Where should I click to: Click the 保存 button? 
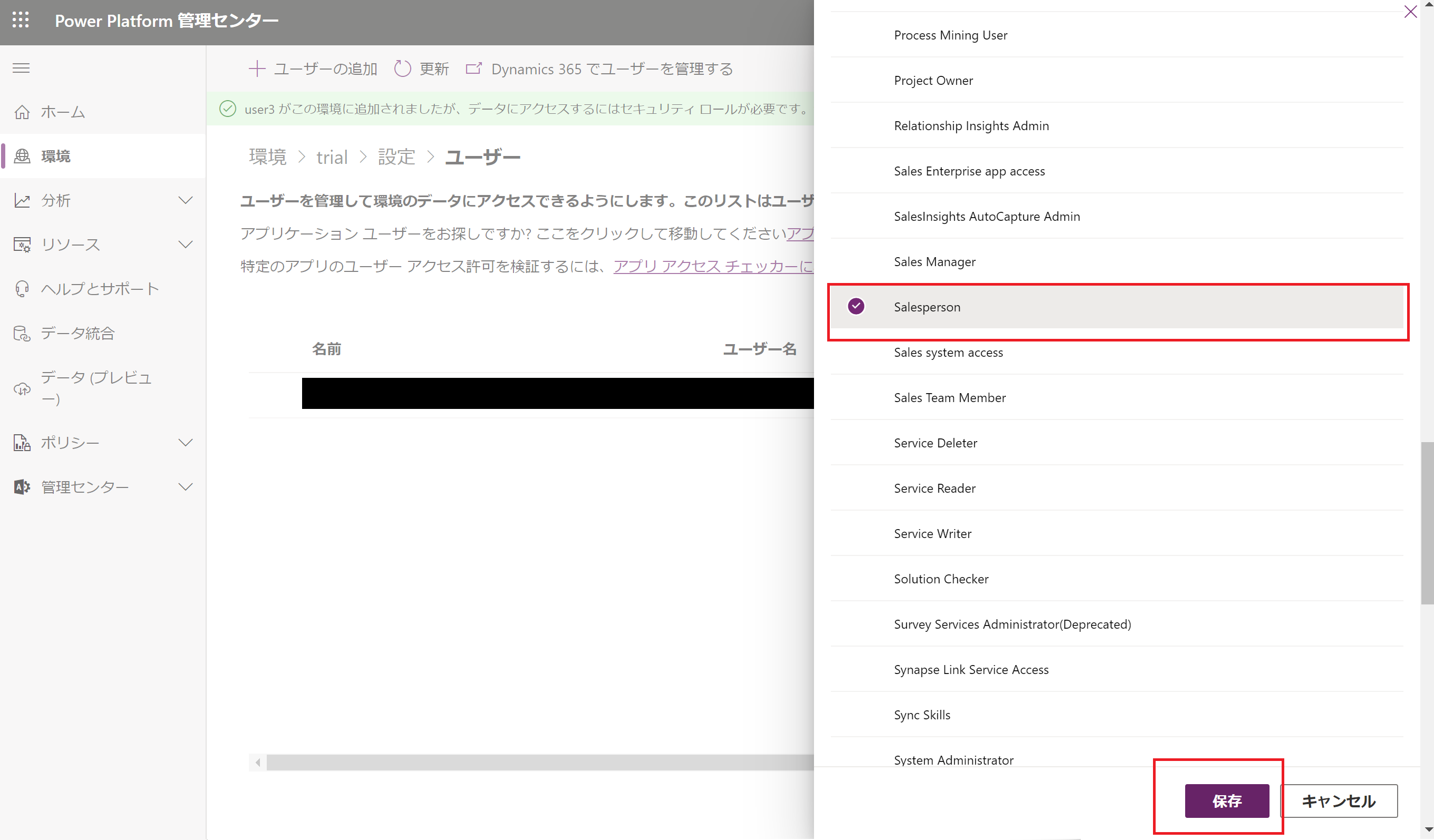[1227, 801]
